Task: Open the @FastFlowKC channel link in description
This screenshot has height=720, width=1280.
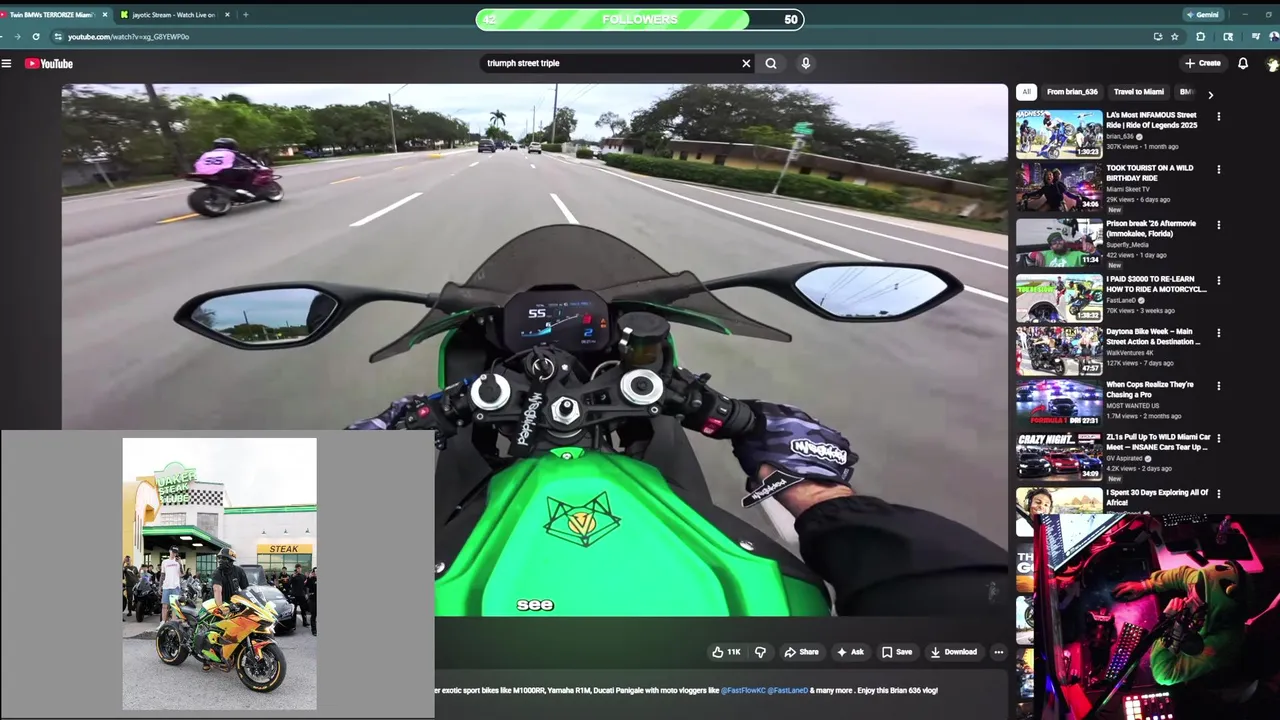Action: [743, 690]
